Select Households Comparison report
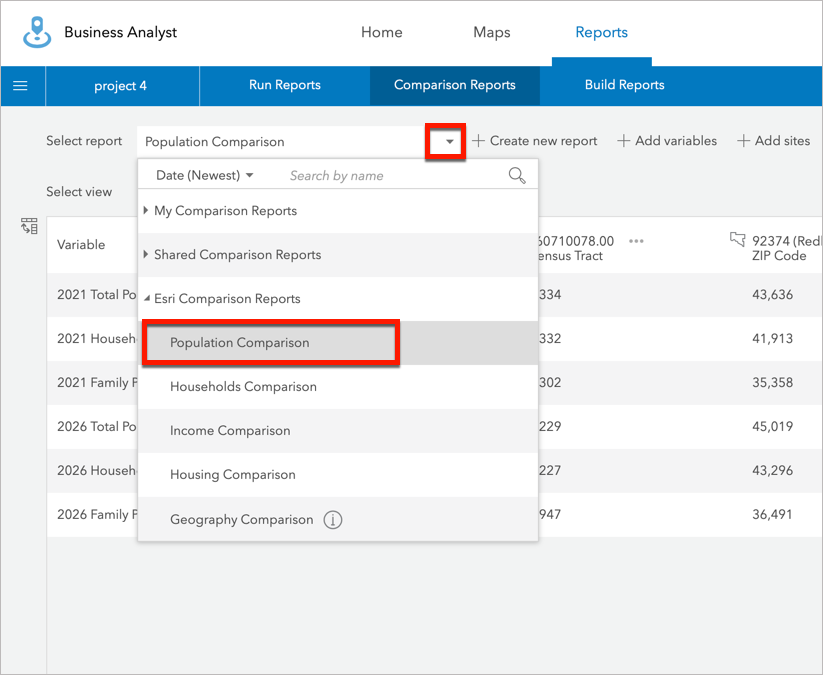This screenshot has width=823, height=675. tap(243, 387)
